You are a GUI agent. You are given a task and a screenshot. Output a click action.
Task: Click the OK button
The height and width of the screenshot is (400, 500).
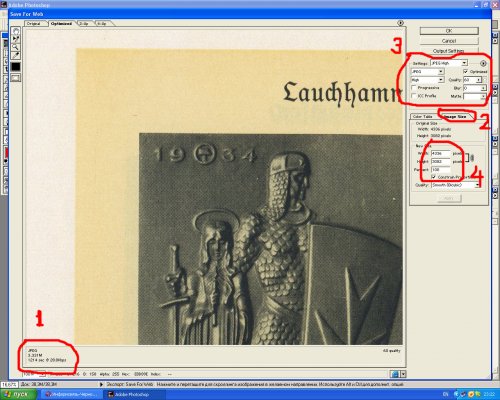449,31
